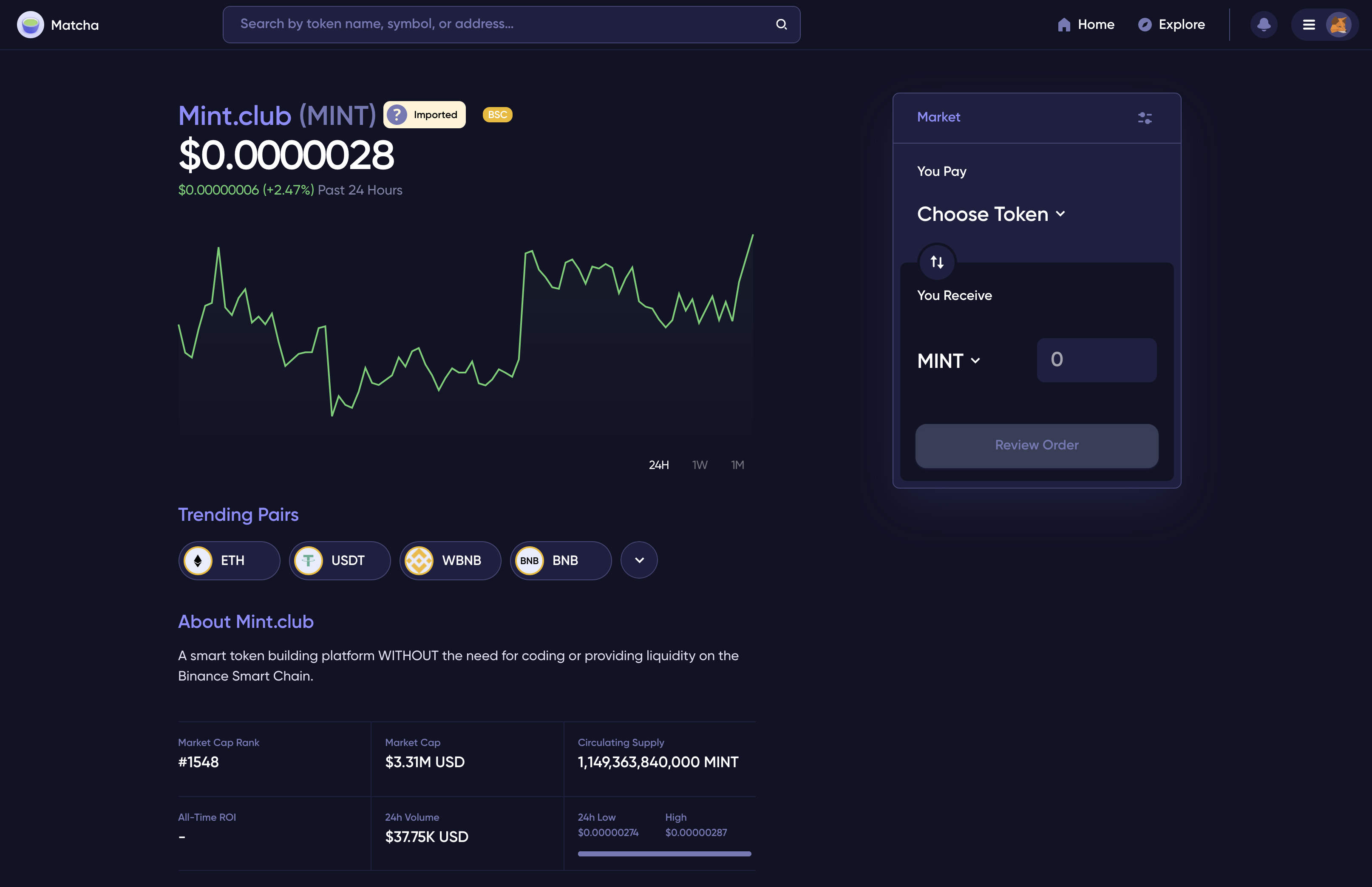1372x887 pixels.
Task: Open the Choose Token dropdown
Action: 991,214
